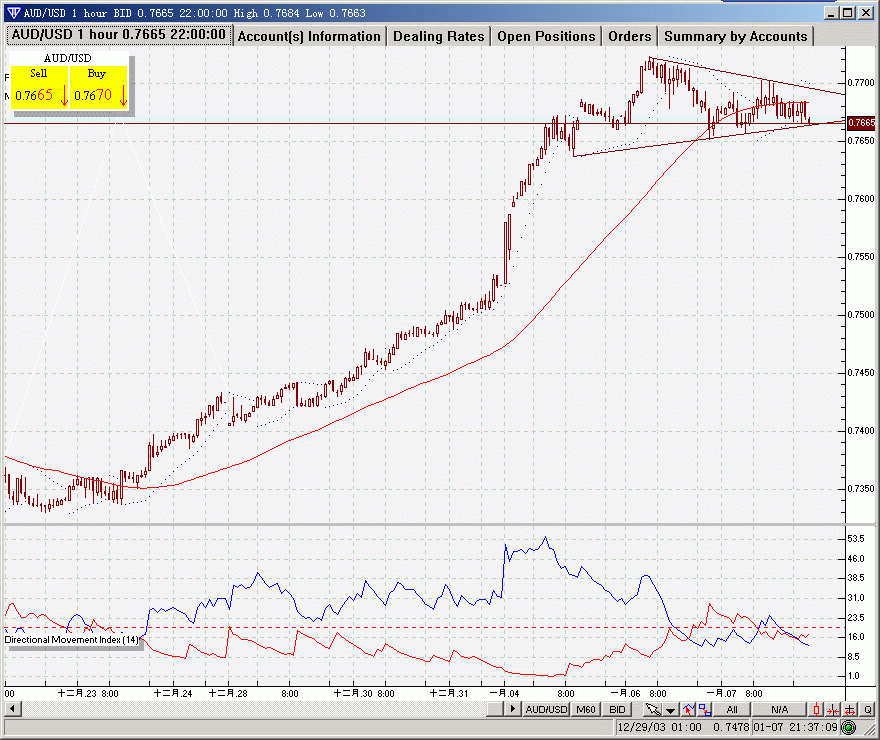
Task: Open the M60 timeframe selector
Action: tap(585, 710)
